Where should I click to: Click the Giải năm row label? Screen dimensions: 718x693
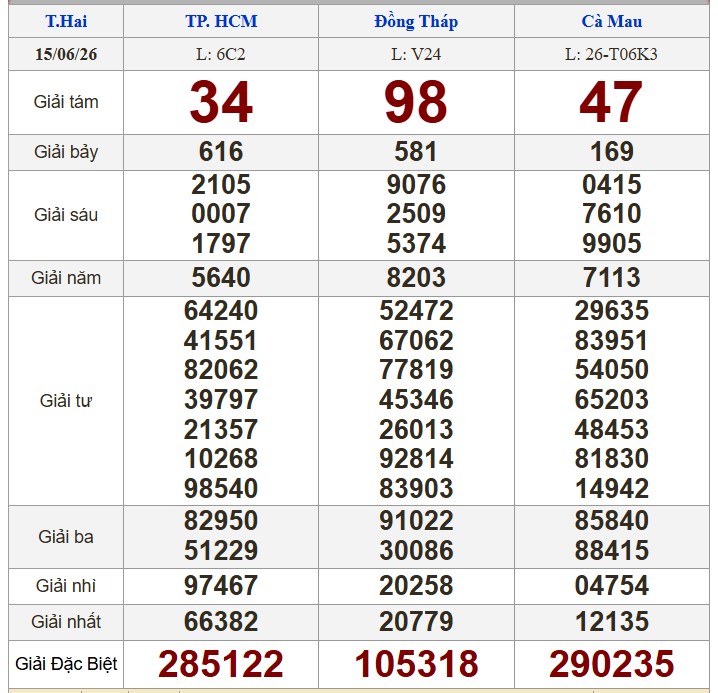point(66,278)
